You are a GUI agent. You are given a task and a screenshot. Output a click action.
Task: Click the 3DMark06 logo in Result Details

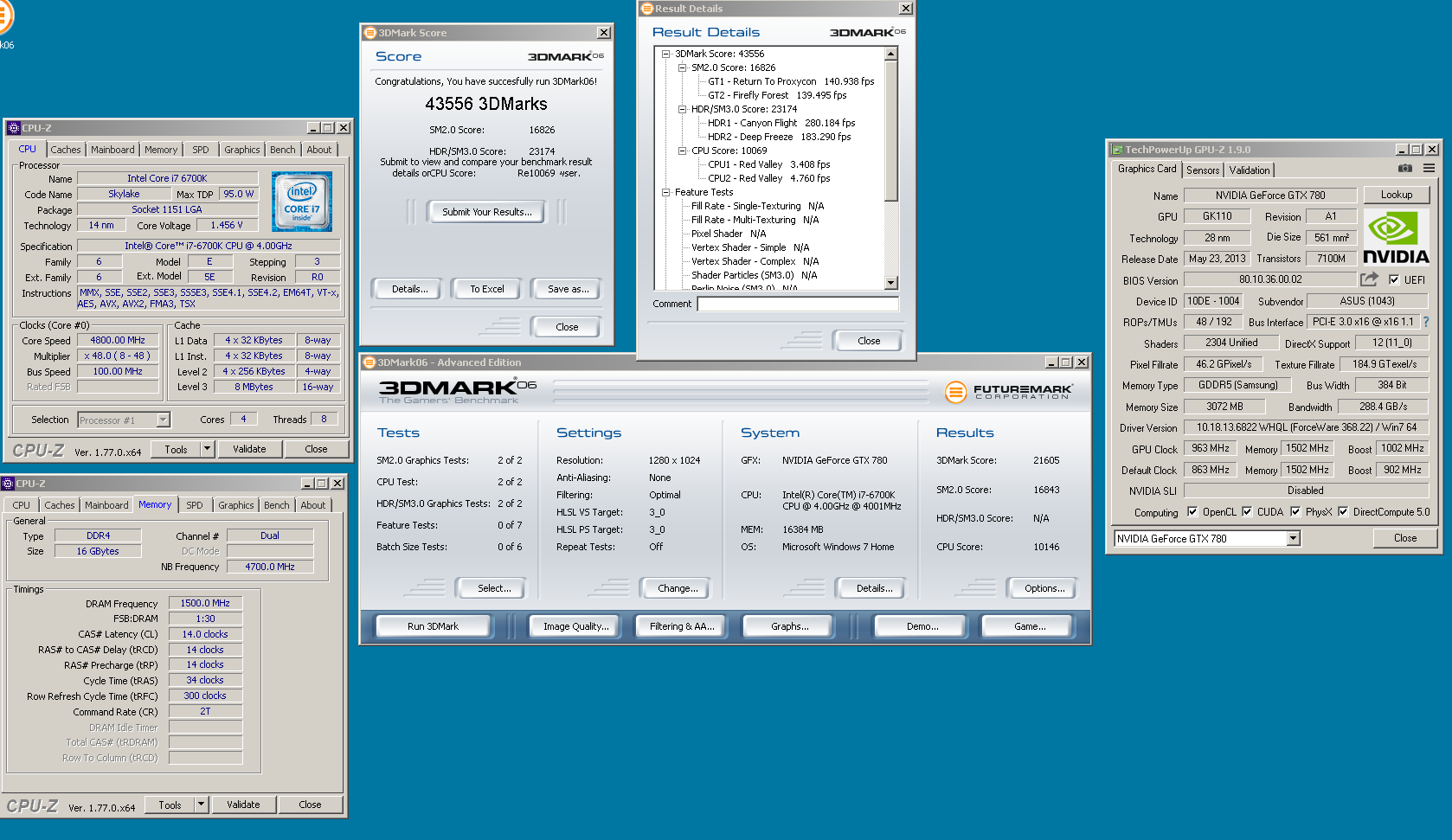pos(868,32)
